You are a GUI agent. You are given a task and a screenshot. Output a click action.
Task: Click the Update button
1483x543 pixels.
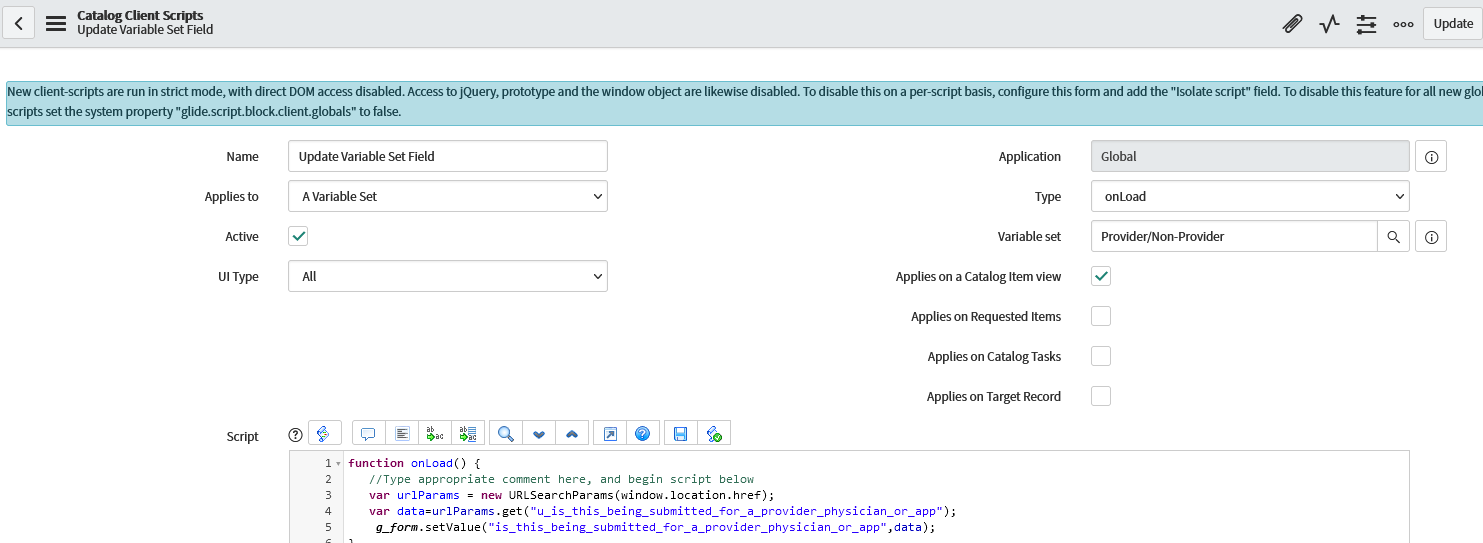[1452, 23]
